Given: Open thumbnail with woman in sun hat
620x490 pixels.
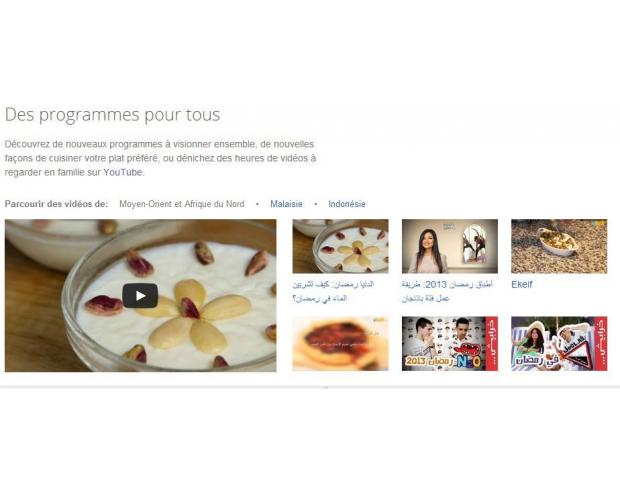Looking at the screenshot, I should [x=559, y=343].
